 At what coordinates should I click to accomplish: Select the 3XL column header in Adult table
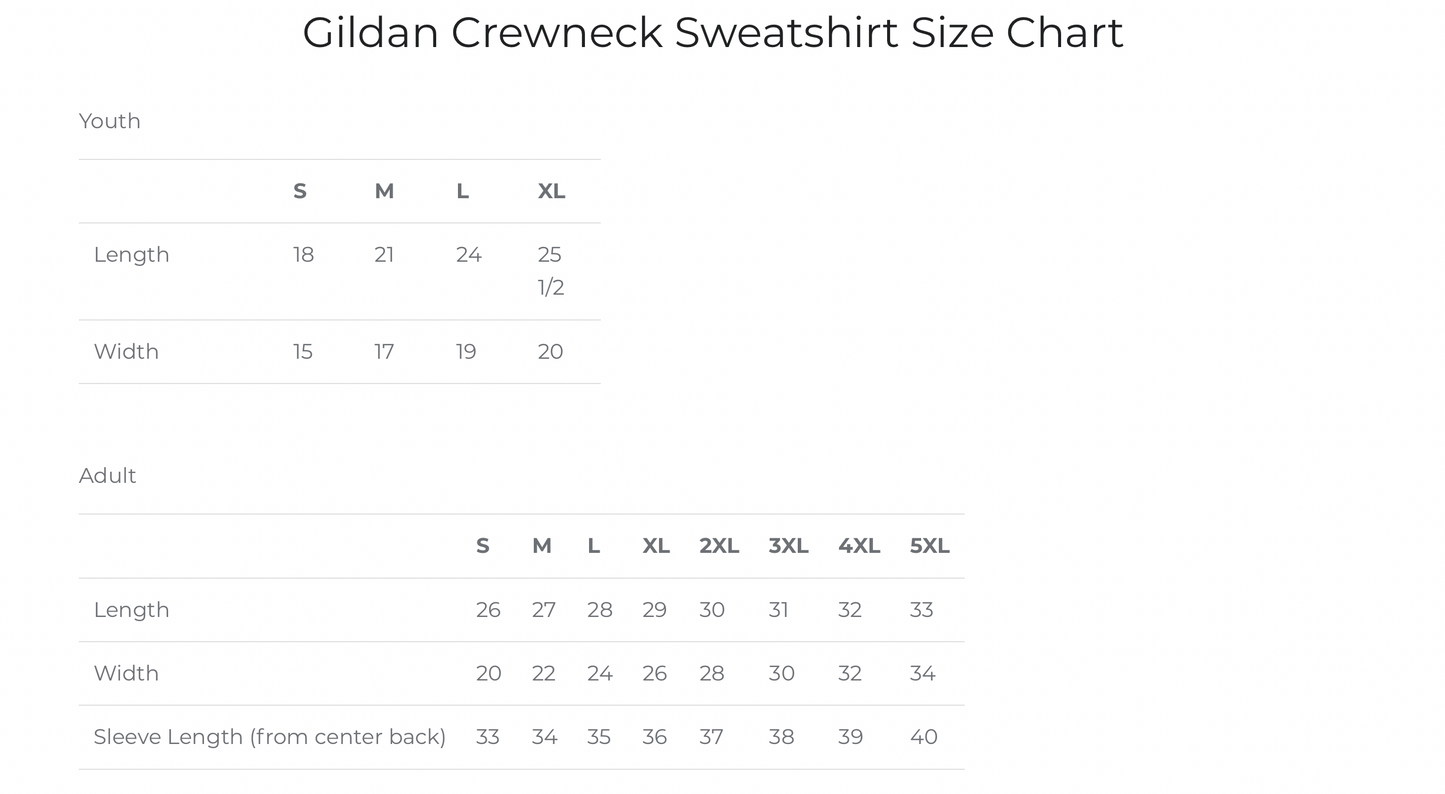[788, 546]
